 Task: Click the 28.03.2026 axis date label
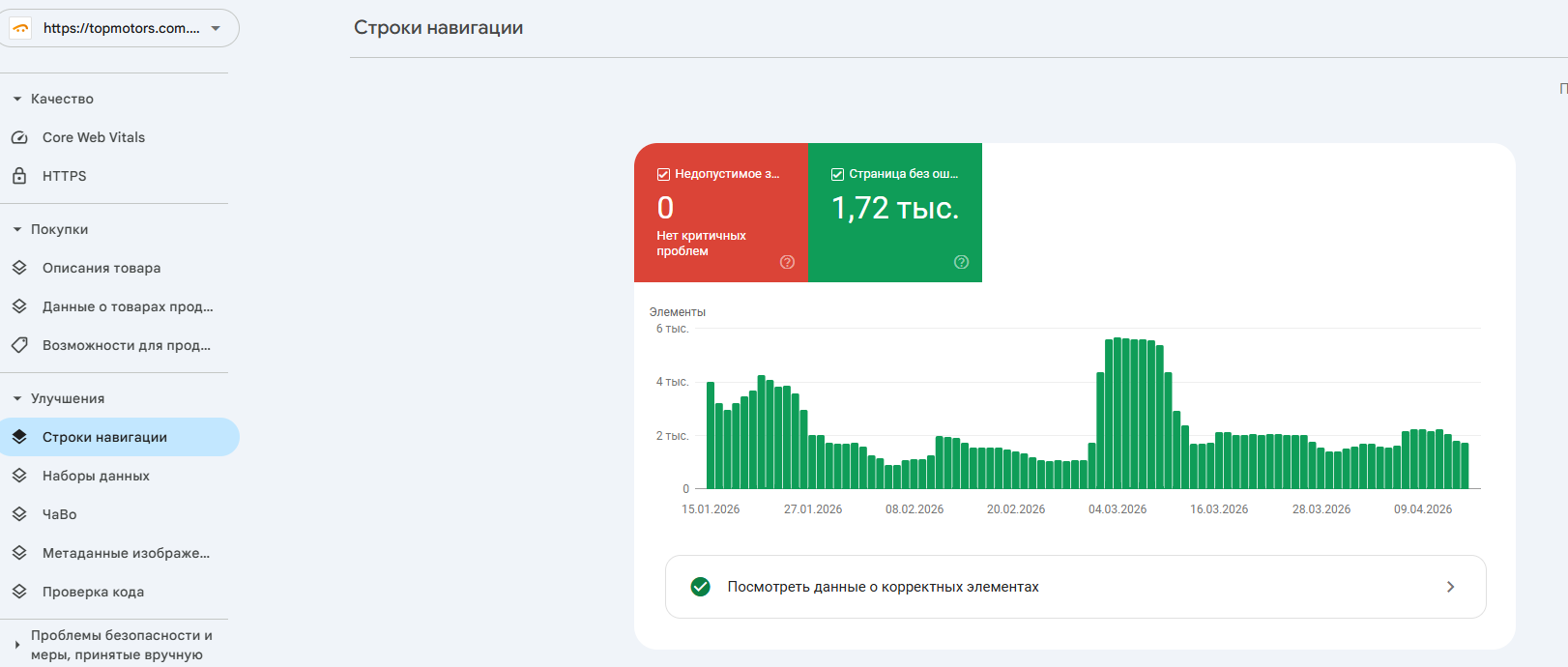click(1321, 509)
